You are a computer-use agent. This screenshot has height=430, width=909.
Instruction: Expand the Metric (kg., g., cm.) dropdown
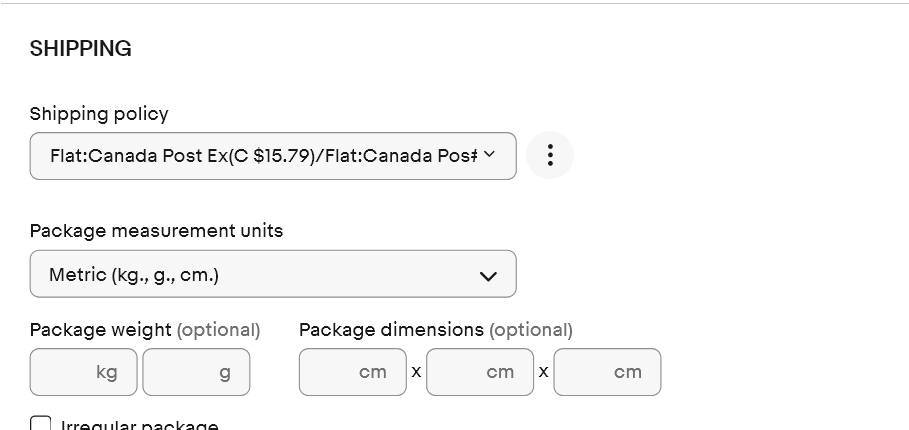coord(273,274)
